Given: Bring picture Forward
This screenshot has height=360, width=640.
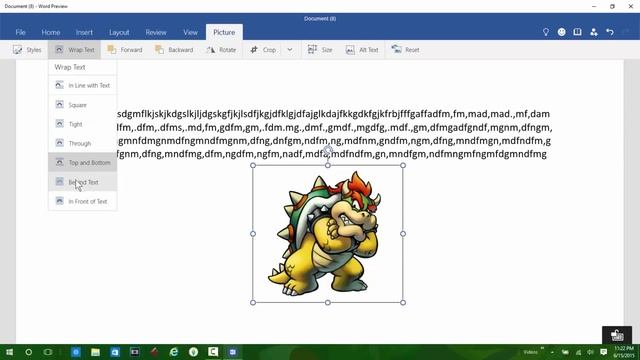Looking at the screenshot, I should click(124, 50).
